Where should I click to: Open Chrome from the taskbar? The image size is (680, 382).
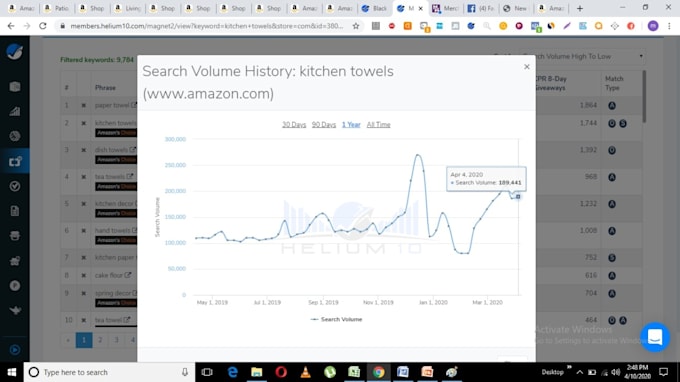[378, 372]
